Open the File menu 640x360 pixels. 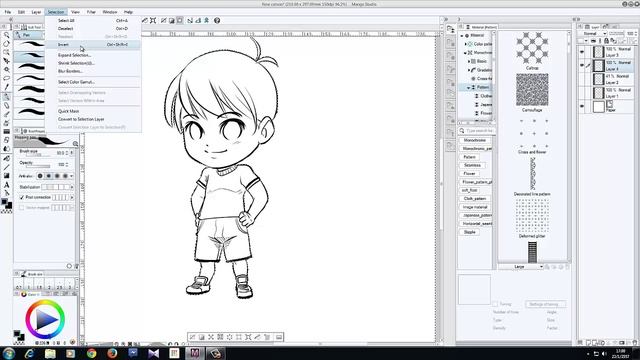tap(8, 12)
